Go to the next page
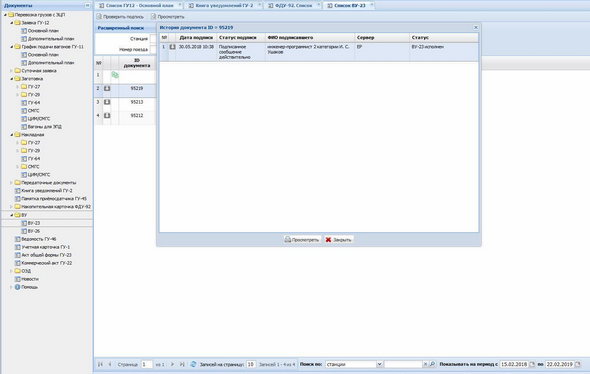 point(172,364)
